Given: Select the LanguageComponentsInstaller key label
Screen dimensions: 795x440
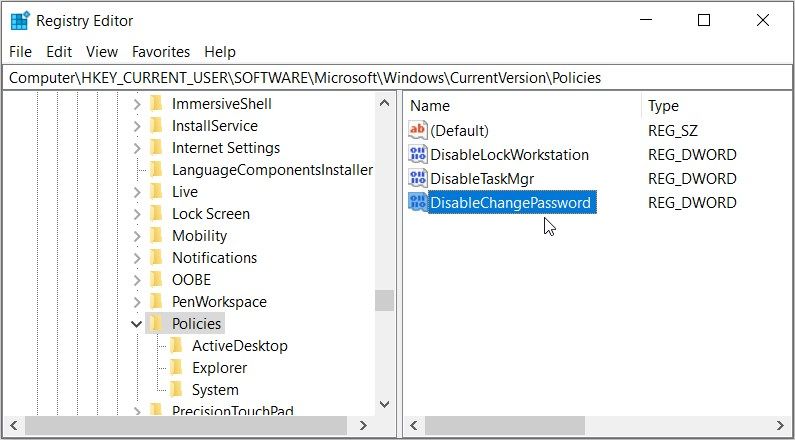Looking at the screenshot, I should (273, 170).
